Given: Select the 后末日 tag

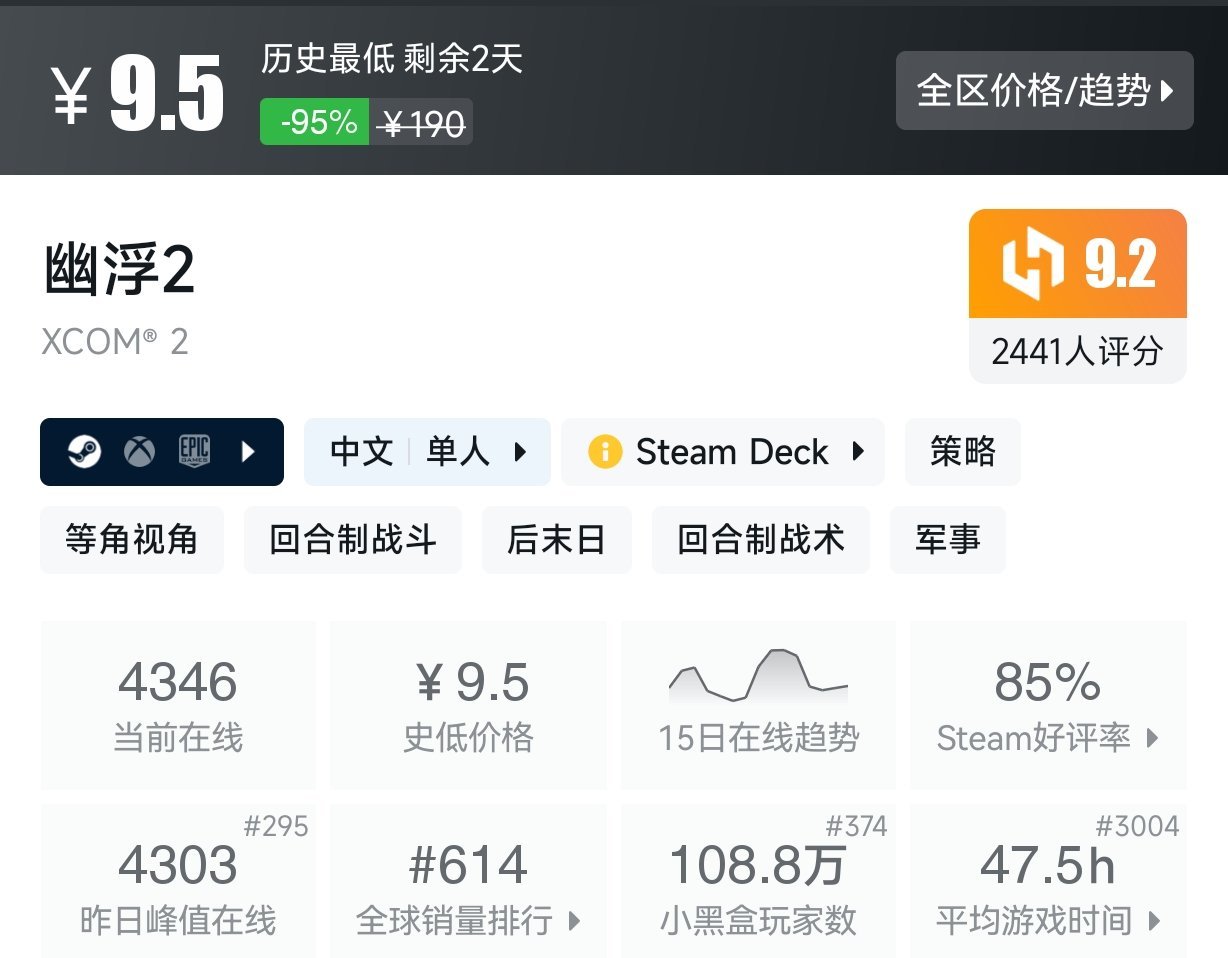Looking at the screenshot, I should 556,540.
